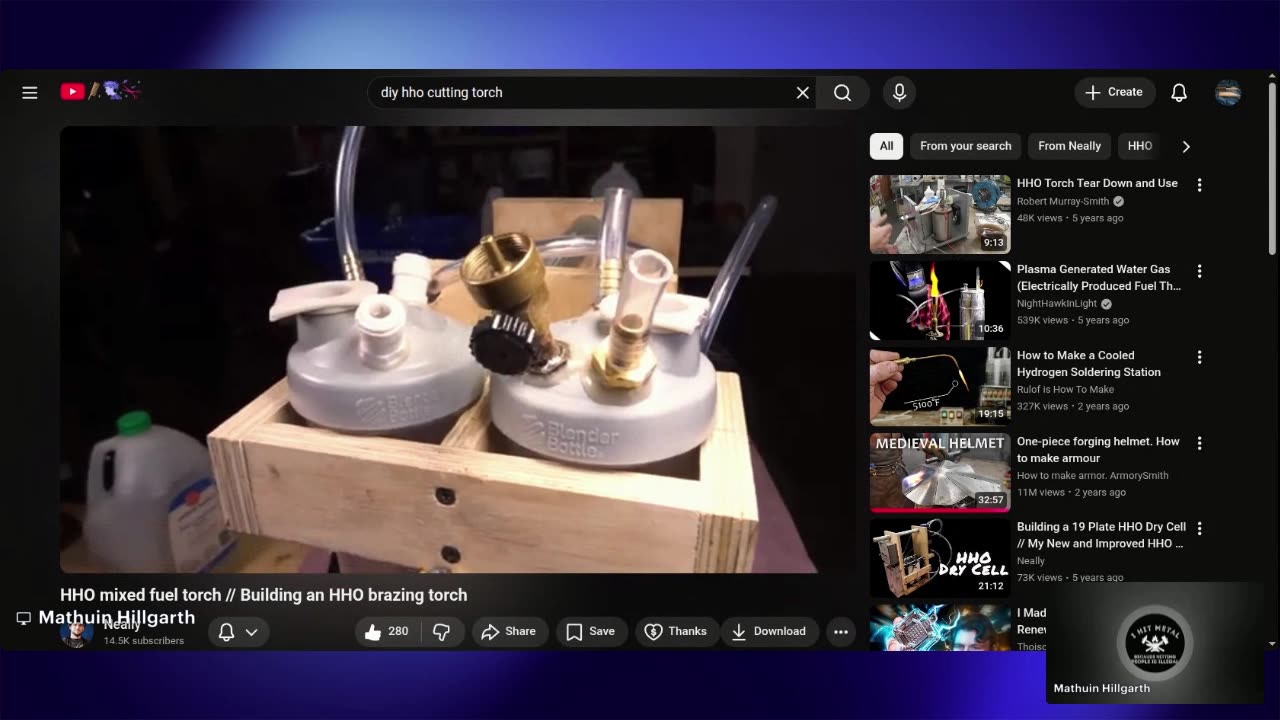Screen dimensions: 1280x720
Task: Open Plasma Generated Water Gas video title
Action: (1099, 277)
